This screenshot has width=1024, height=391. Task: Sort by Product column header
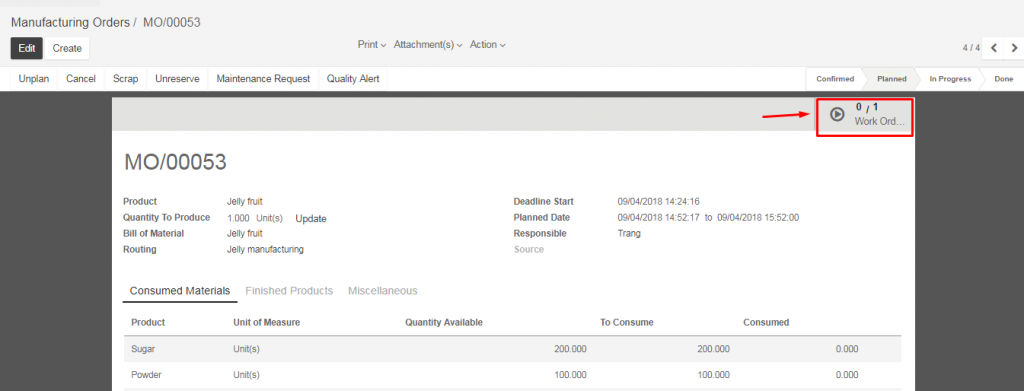point(148,322)
